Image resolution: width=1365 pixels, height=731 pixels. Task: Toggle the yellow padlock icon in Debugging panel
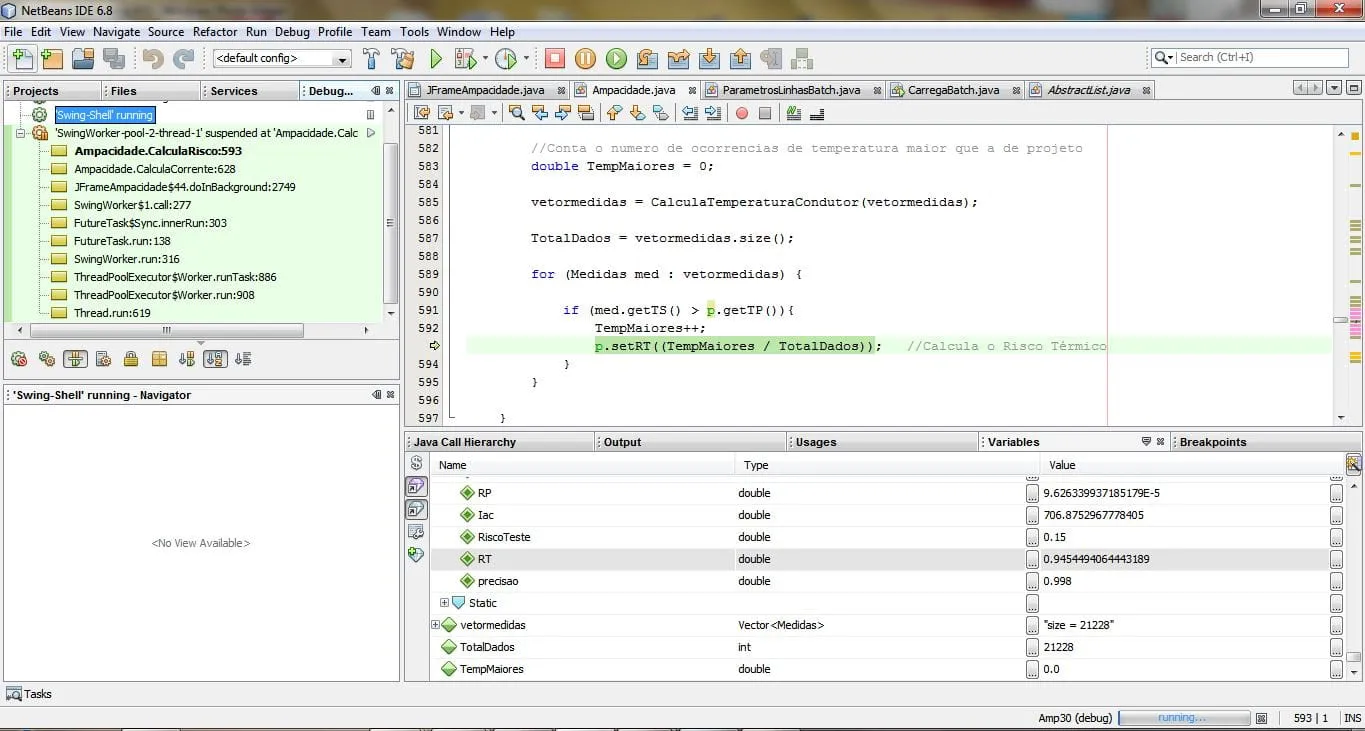click(131, 359)
